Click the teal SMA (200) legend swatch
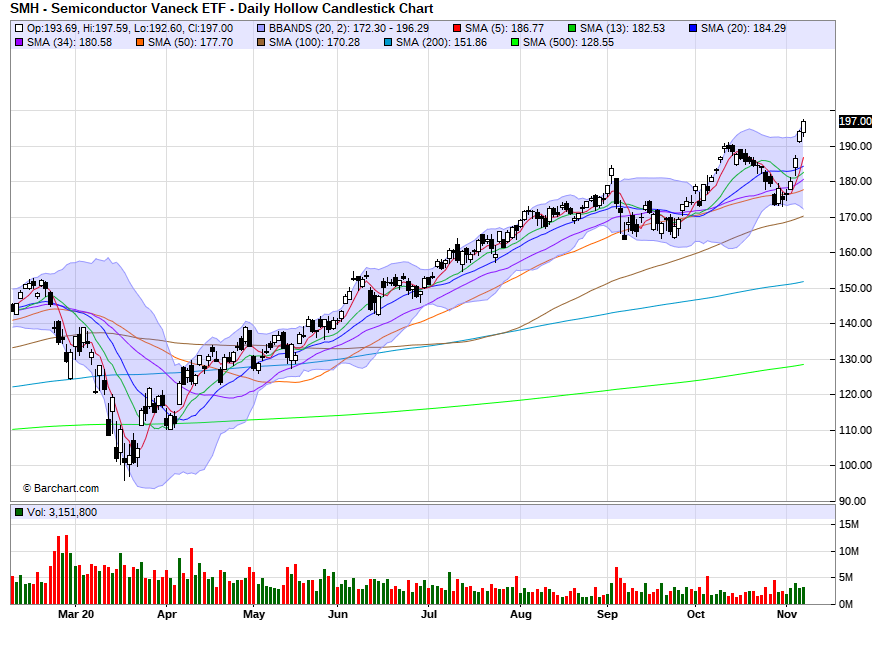The width and height of the screenshot is (877, 645). 388,42
